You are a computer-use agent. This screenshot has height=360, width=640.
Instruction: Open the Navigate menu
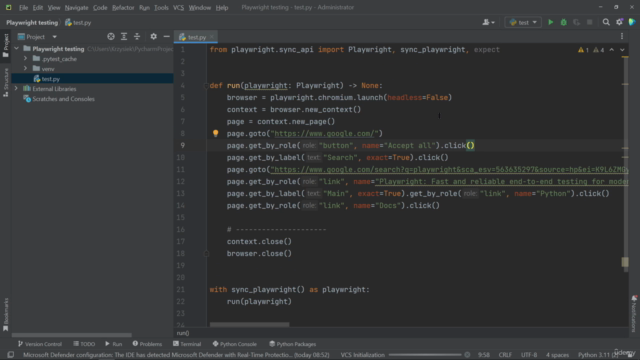click(x=76, y=7)
